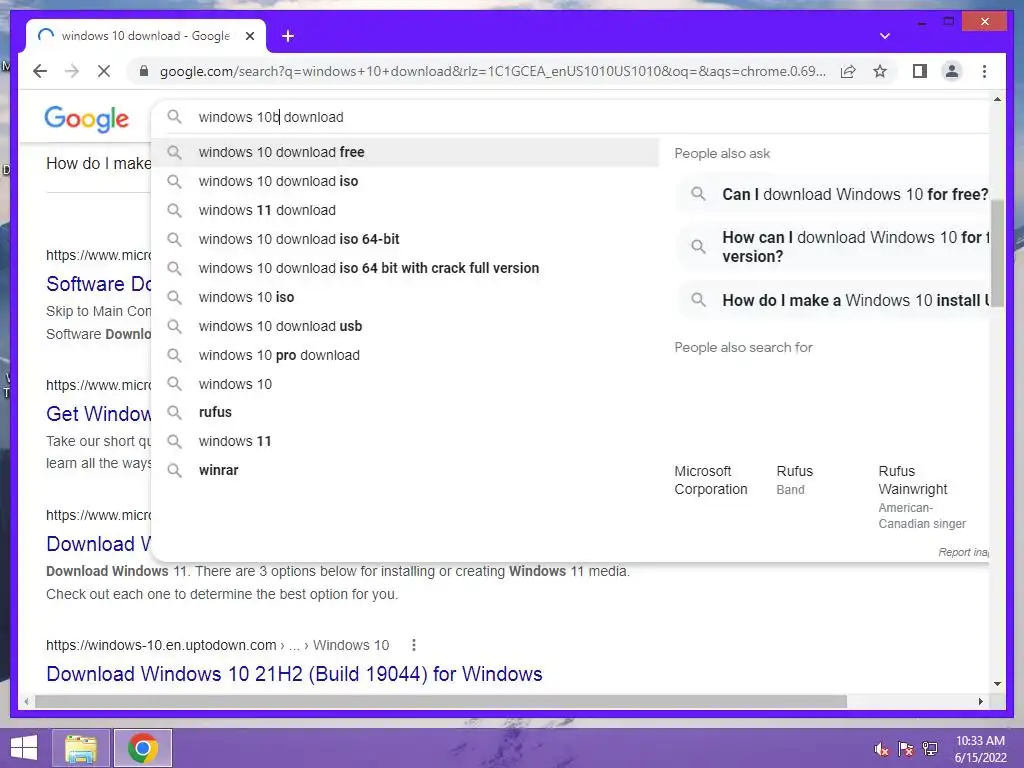
Task: Choose suggestion 'windows 10 pro download'
Action: pyautogui.click(x=405, y=355)
